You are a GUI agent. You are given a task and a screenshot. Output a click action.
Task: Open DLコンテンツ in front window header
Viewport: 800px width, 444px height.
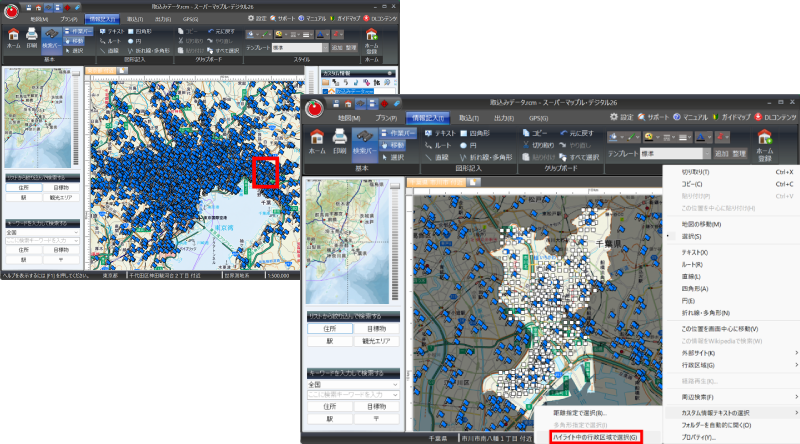click(x=776, y=117)
